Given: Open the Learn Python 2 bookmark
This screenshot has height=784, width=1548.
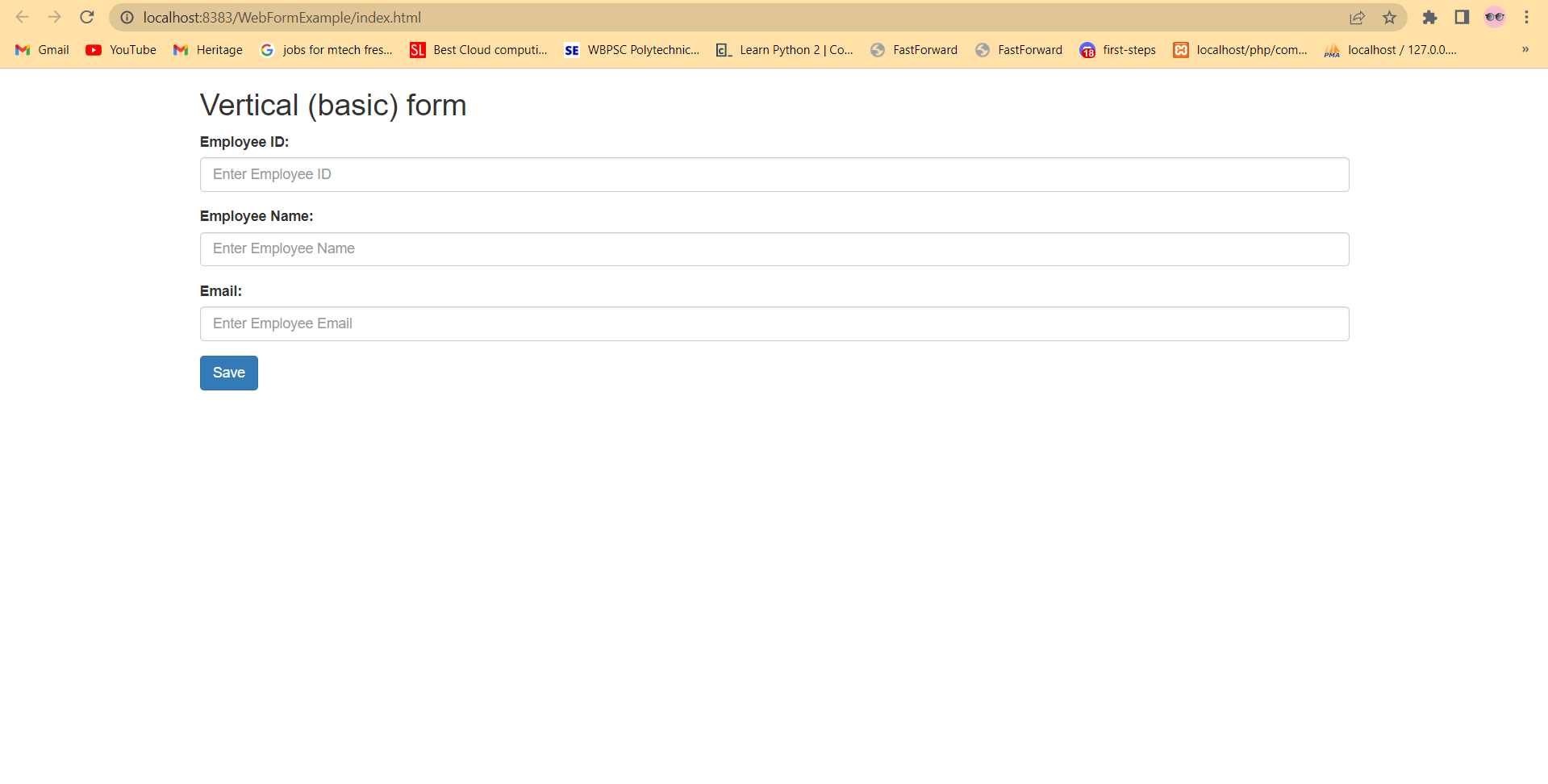Looking at the screenshot, I should point(784,50).
